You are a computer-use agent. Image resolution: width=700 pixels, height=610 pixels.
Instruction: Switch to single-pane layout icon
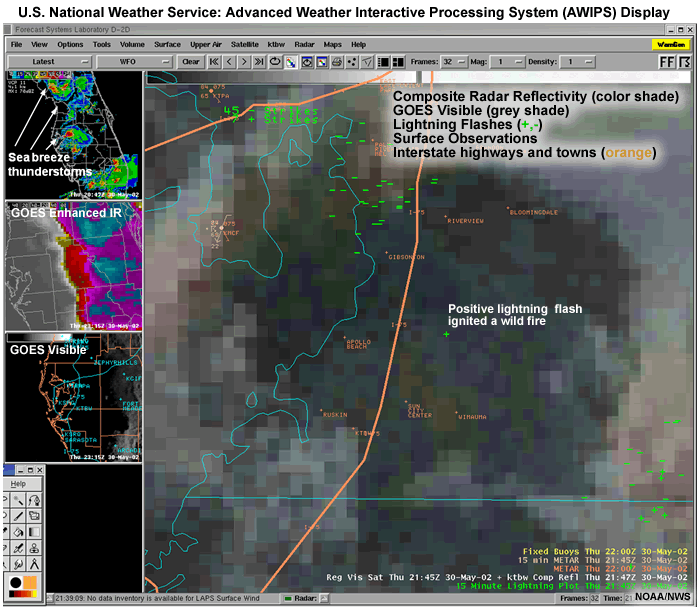click(383, 62)
